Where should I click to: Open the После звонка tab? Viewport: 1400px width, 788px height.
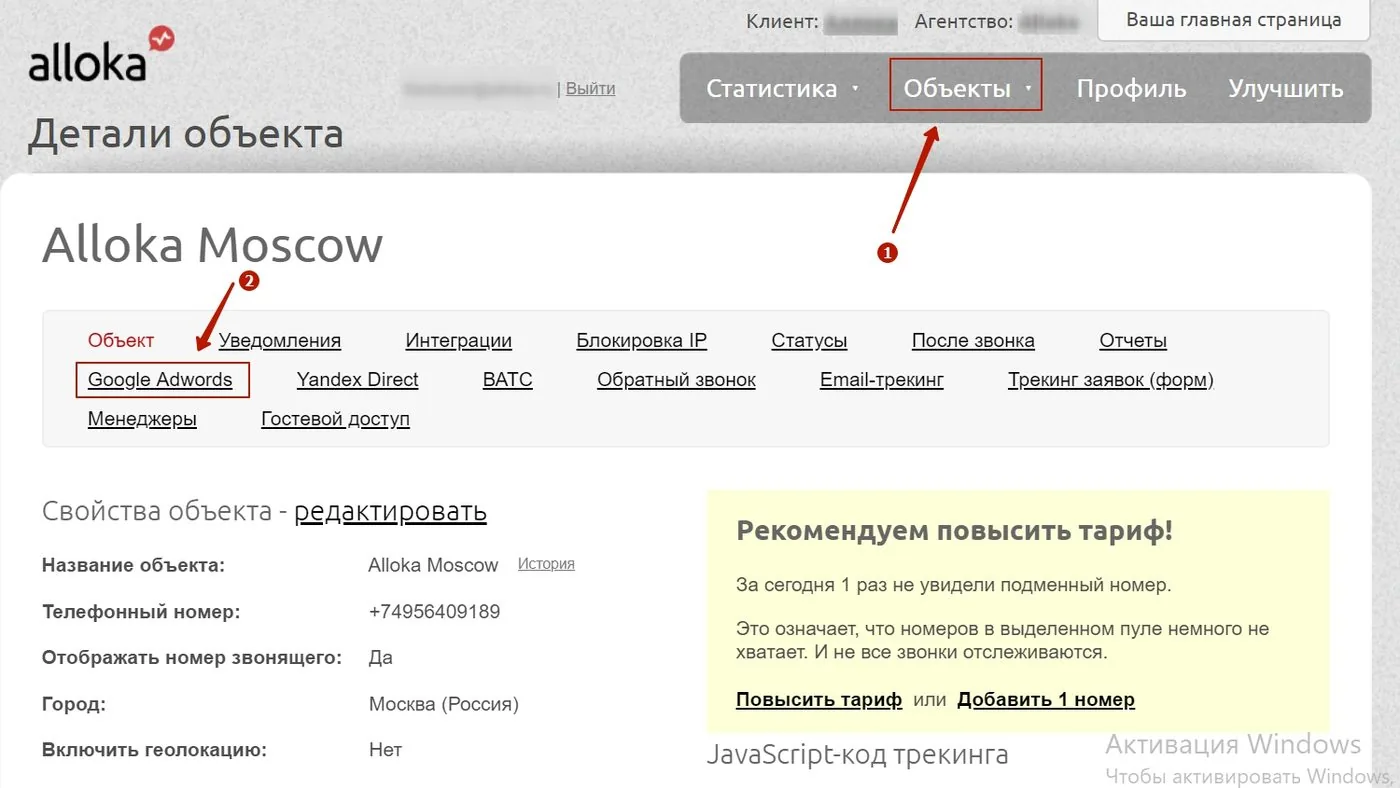(x=973, y=340)
